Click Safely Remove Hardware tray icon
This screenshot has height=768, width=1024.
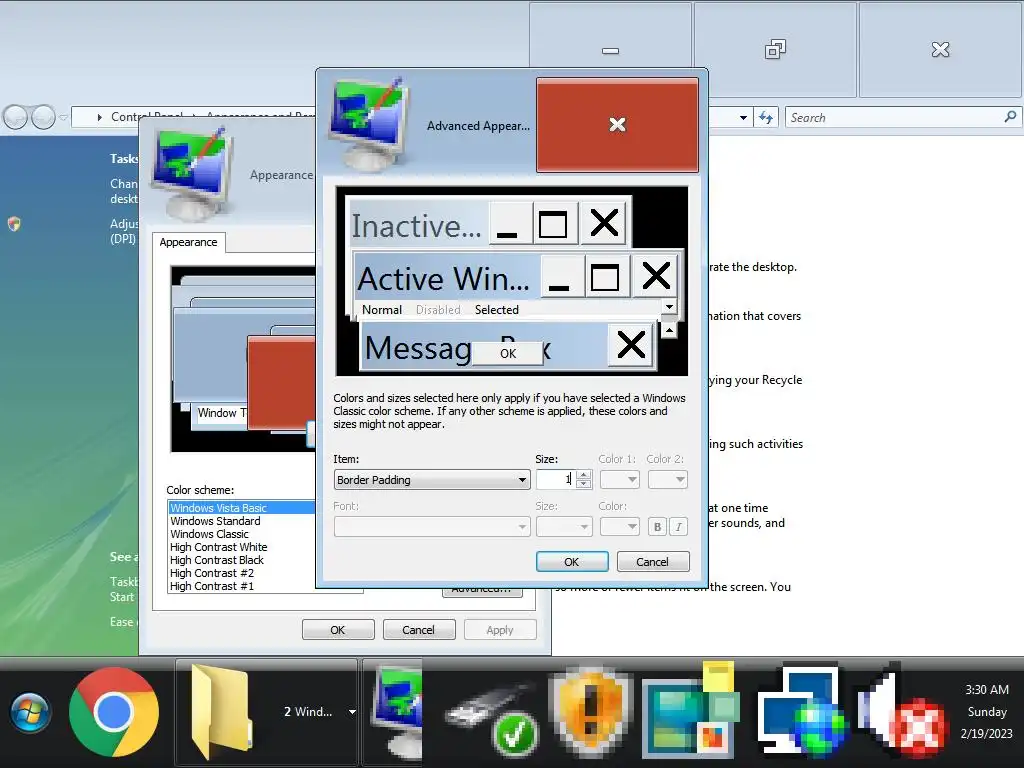coord(491,718)
